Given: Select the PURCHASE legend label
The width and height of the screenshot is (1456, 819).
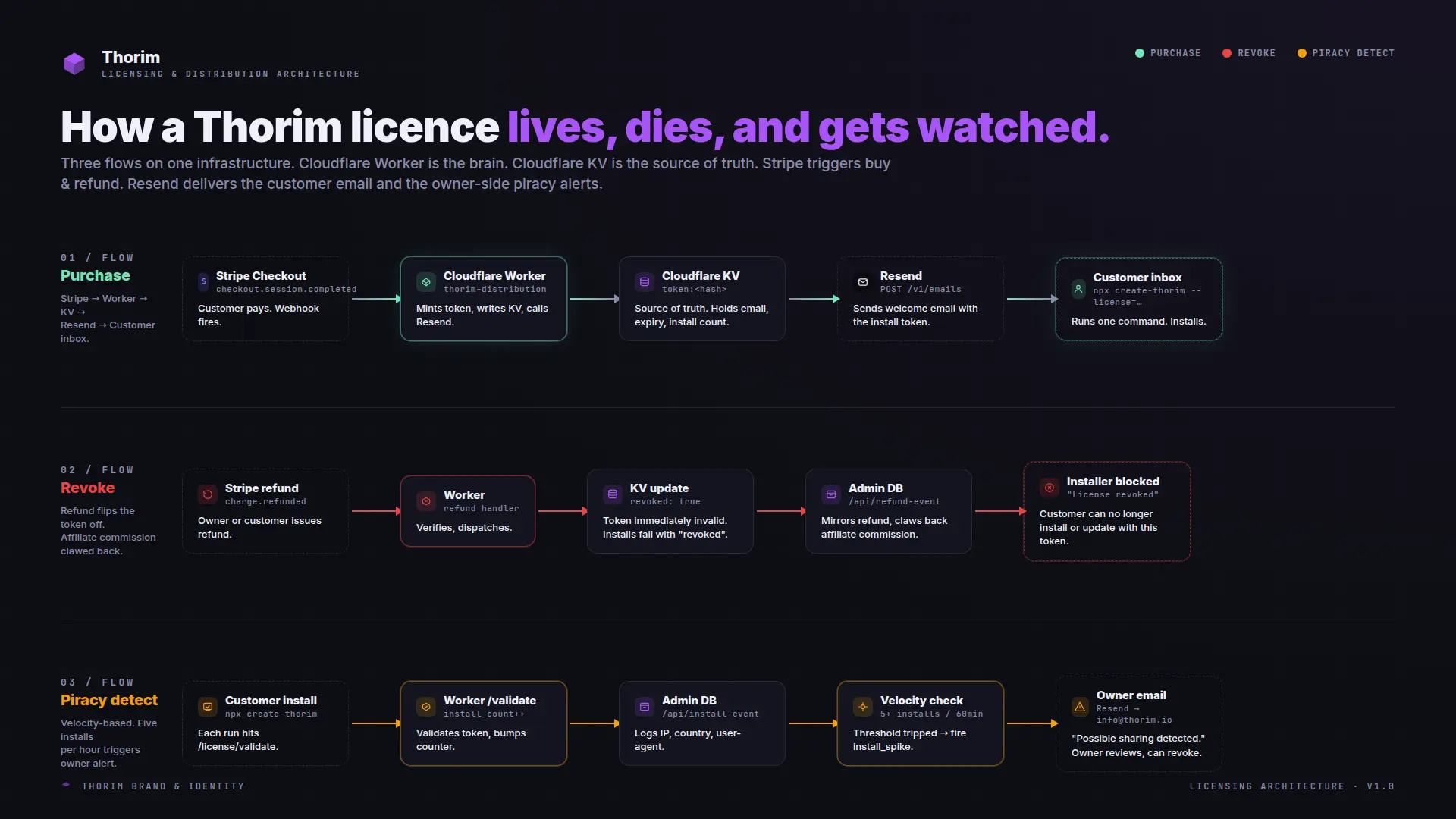Looking at the screenshot, I should pyautogui.click(x=1175, y=53).
